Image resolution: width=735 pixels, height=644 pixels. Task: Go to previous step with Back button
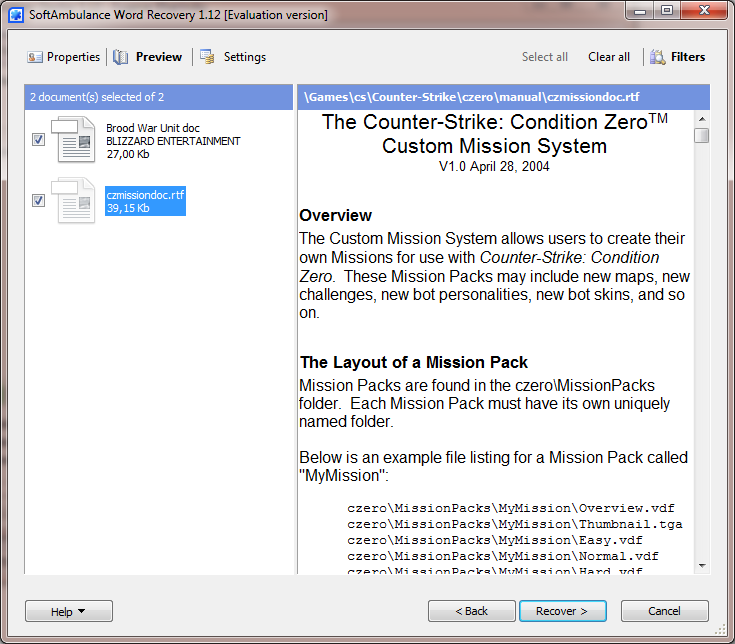pos(472,611)
